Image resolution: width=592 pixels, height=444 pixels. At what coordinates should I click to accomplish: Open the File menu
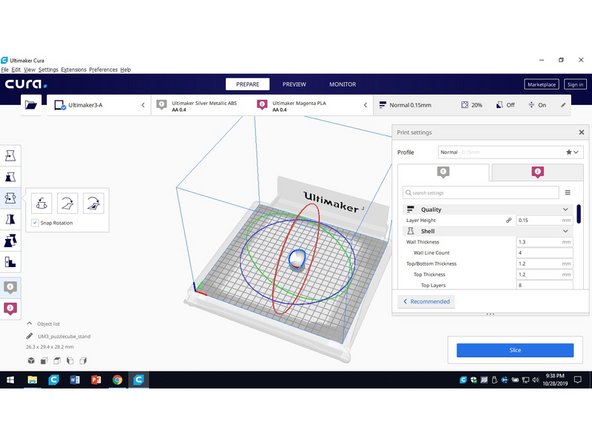[x=5, y=70]
